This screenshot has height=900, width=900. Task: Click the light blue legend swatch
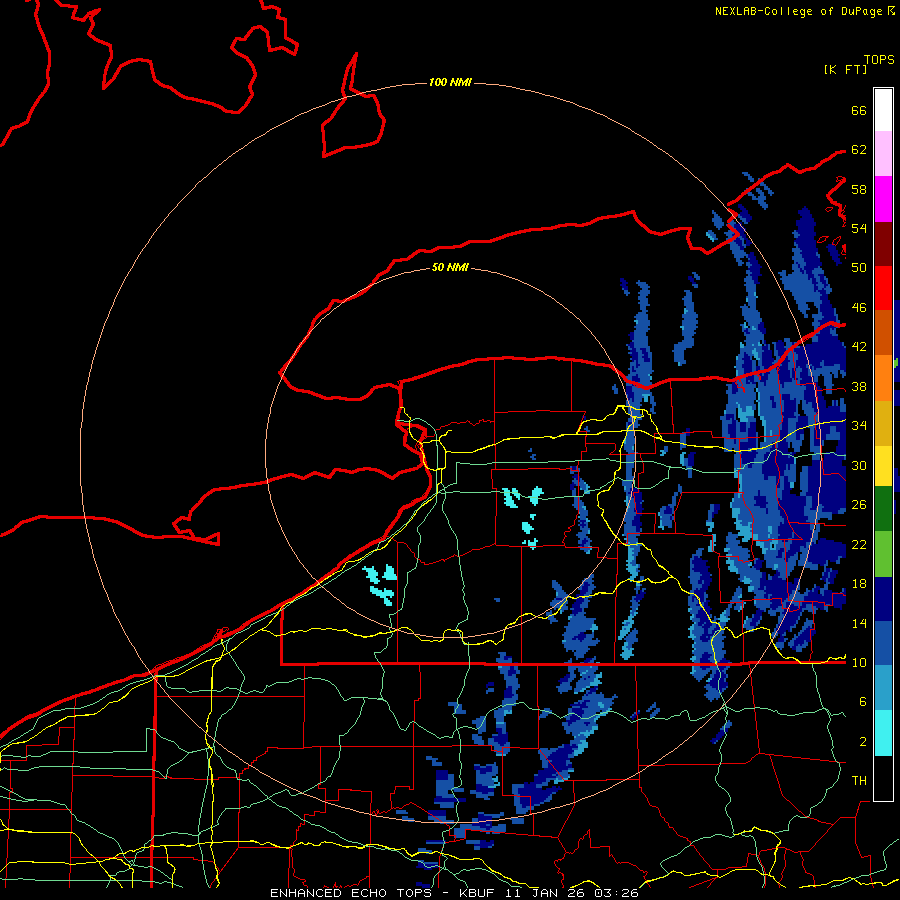point(883,688)
